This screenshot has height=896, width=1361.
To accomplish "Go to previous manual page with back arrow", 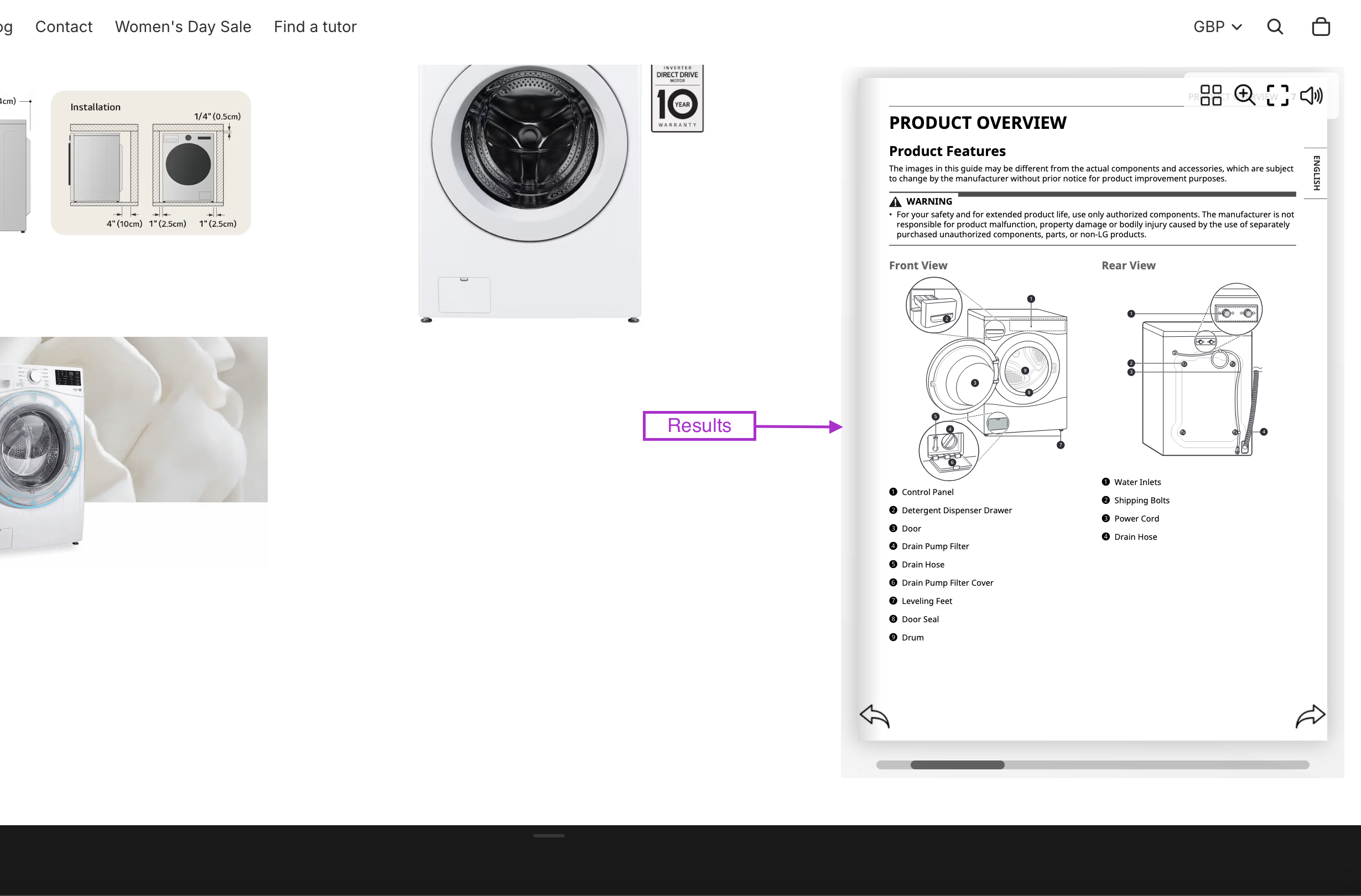I will click(x=875, y=715).
